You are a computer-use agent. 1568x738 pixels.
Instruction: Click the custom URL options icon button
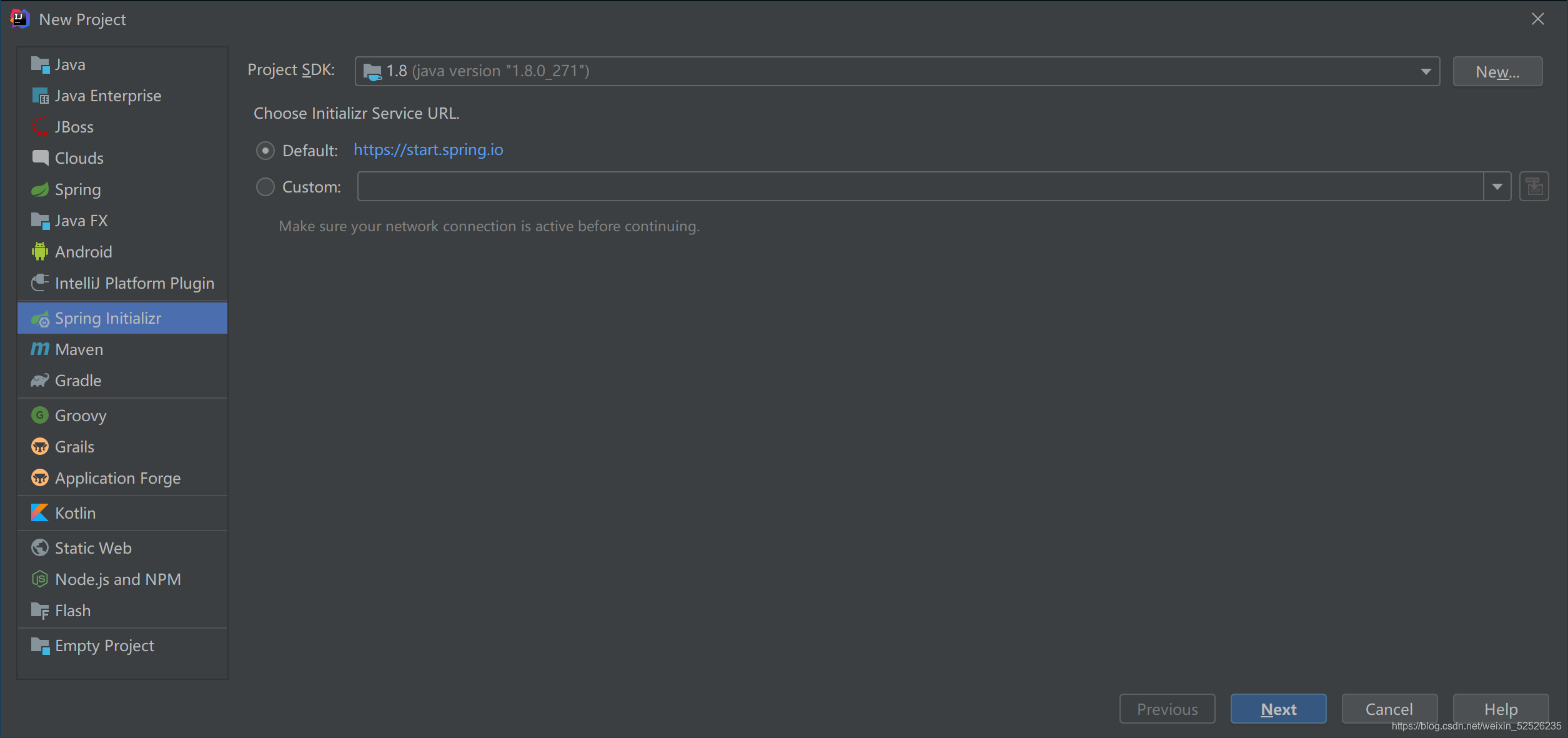coord(1534,186)
